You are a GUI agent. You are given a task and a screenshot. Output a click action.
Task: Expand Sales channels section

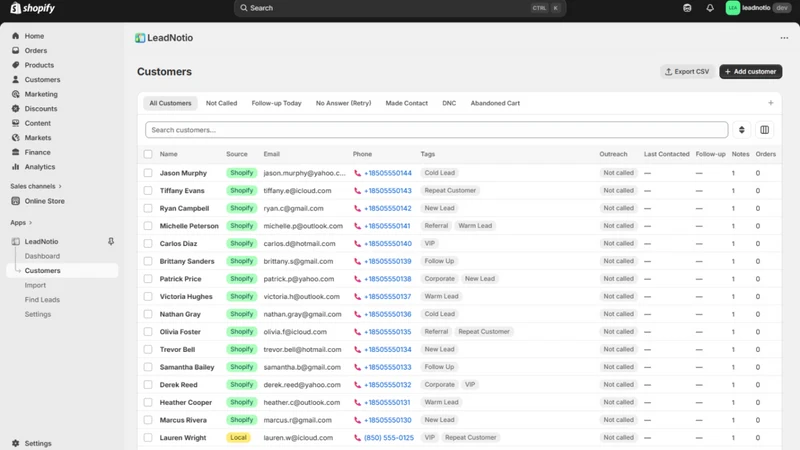36,186
